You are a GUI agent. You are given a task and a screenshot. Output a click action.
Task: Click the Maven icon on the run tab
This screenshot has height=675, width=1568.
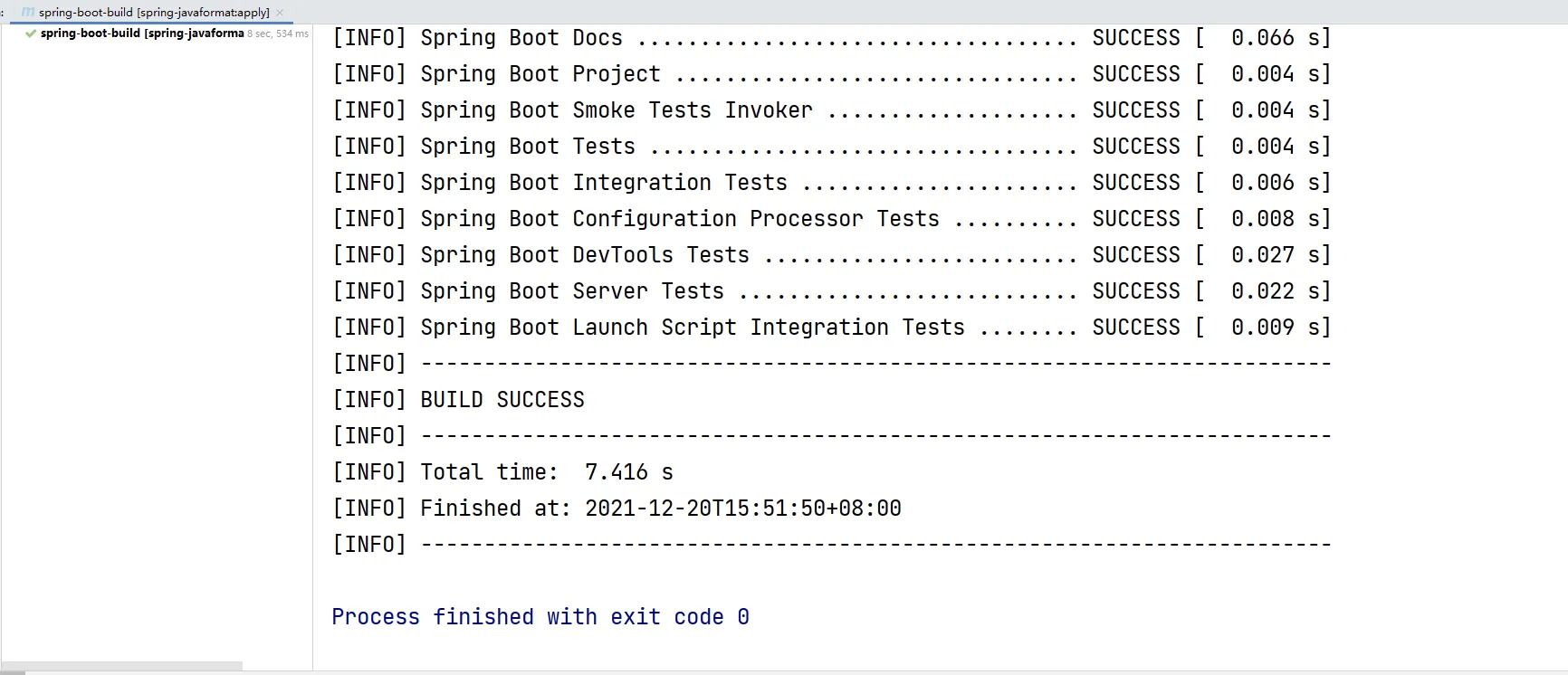[28, 13]
